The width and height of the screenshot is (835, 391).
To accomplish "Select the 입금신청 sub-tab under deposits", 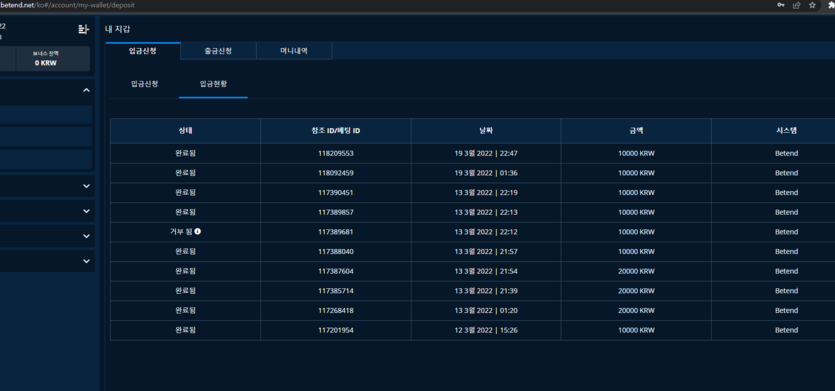I will tap(144, 84).
